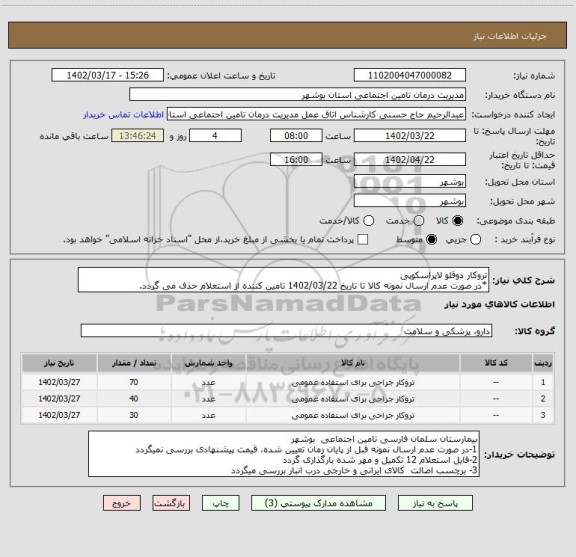
Task: Click the تاریخ نیاز column header
Action: coord(59,363)
